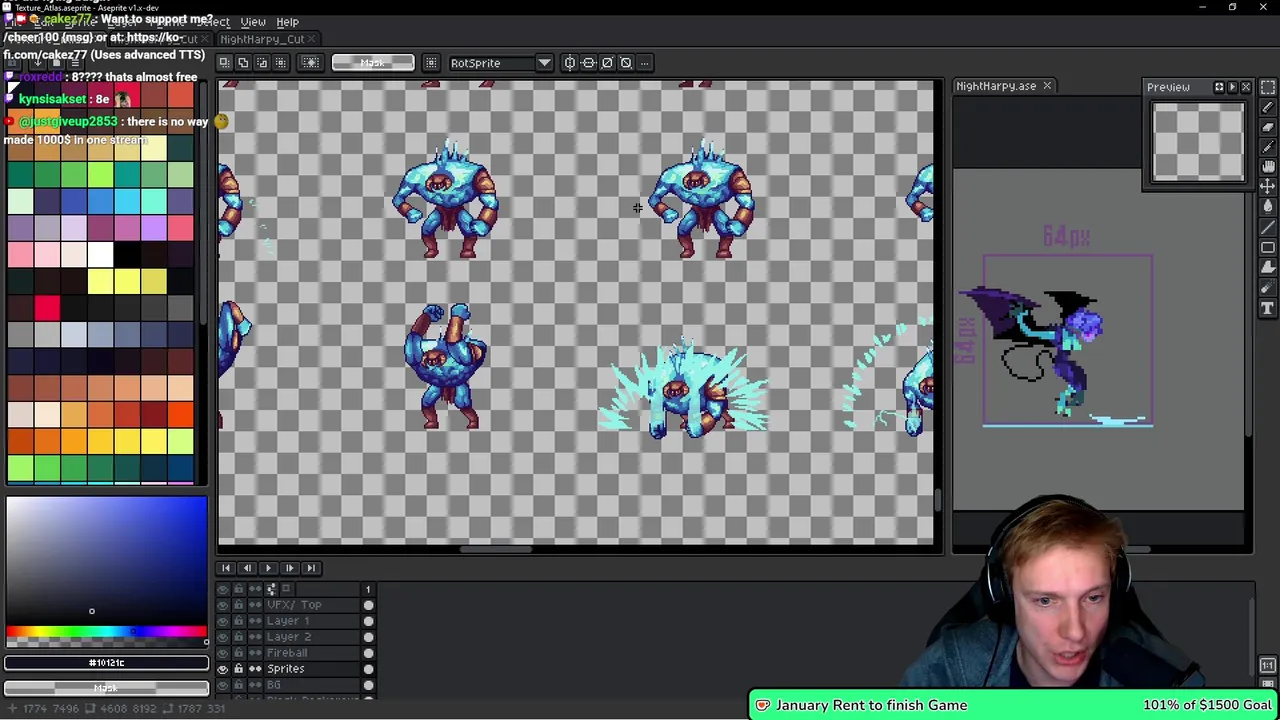
Task: Toggle lock on Layer 1
Action: (x=238, y=621)
